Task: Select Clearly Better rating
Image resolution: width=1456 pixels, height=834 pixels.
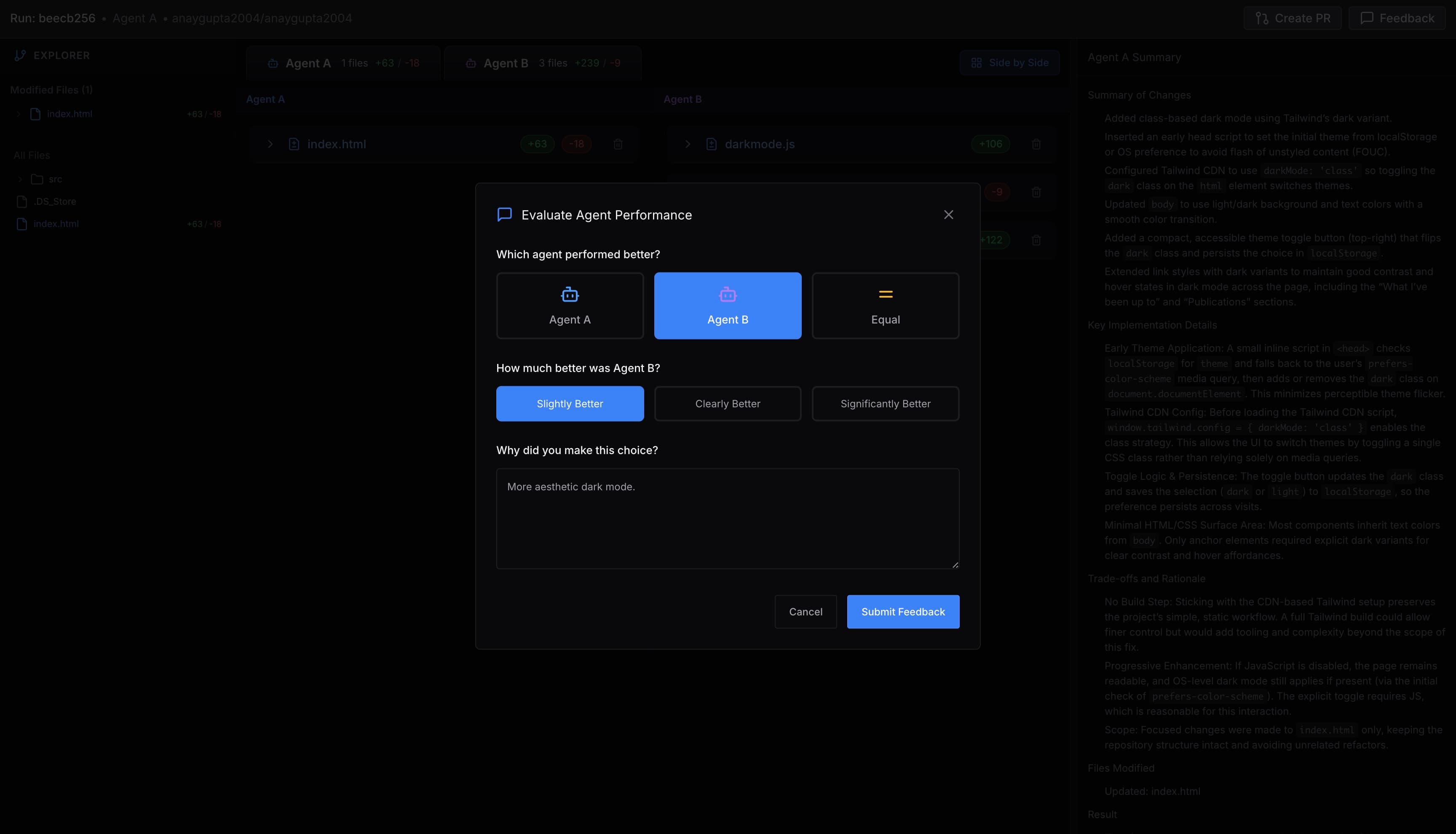Action: coord(728,404)
